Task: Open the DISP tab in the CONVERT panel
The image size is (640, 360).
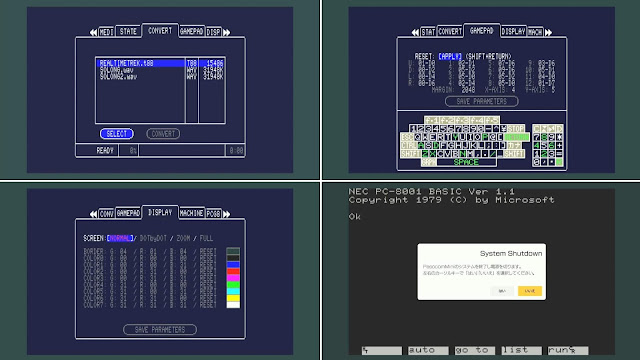Action: click(x=213, y=32)
